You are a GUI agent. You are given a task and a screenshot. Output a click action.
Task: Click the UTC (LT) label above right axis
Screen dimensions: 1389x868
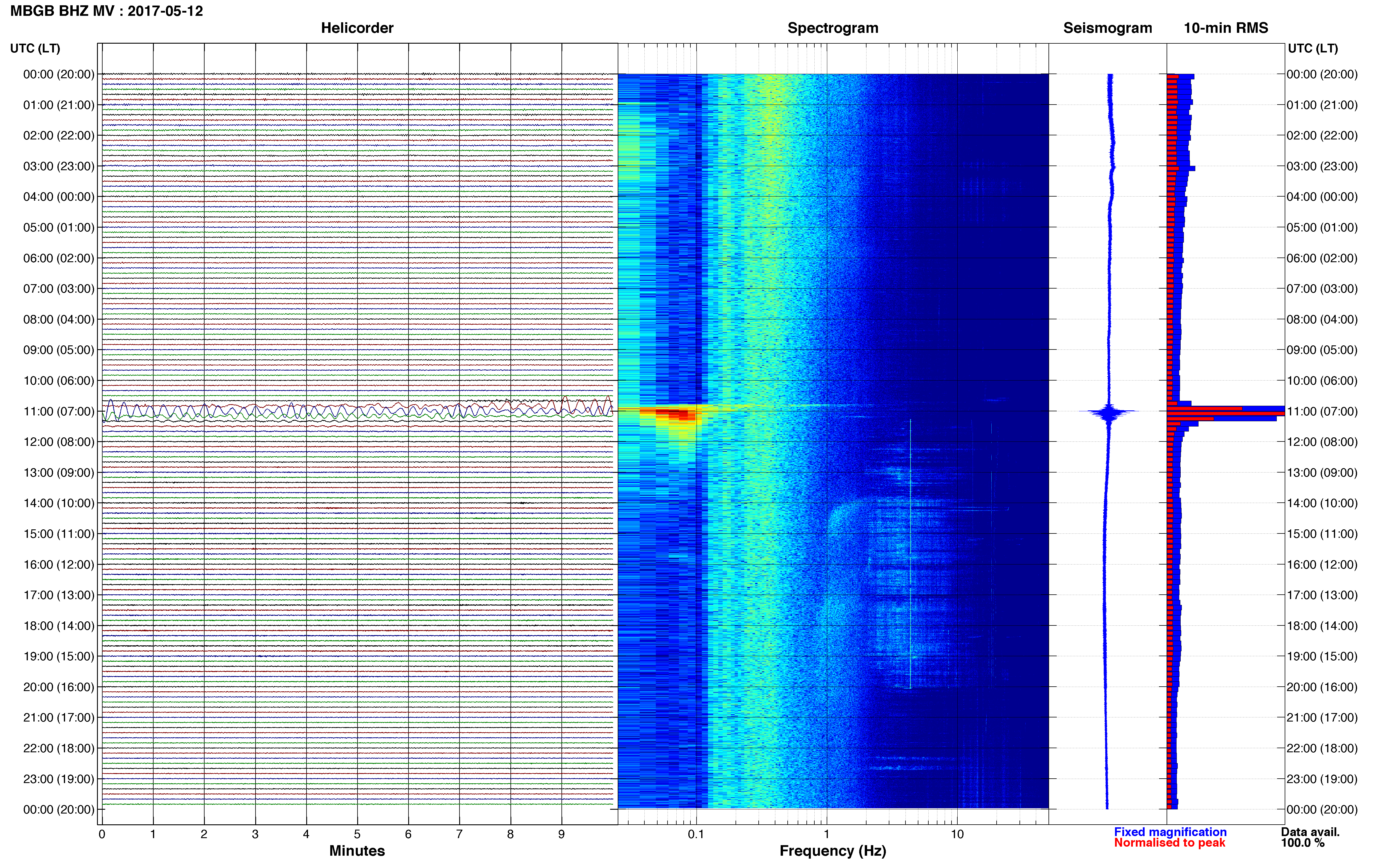click(x=1313, y=48)
